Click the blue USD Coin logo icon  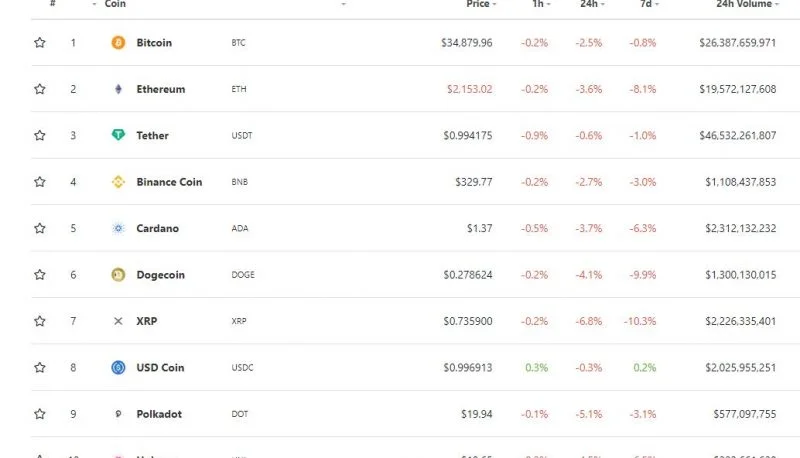118,367
